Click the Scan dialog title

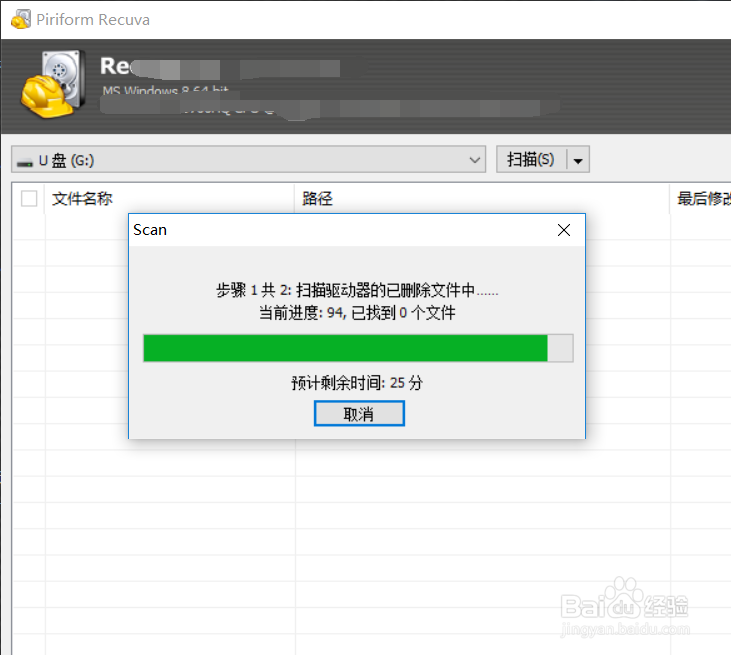pyautogui.click(x=150, y=230)
